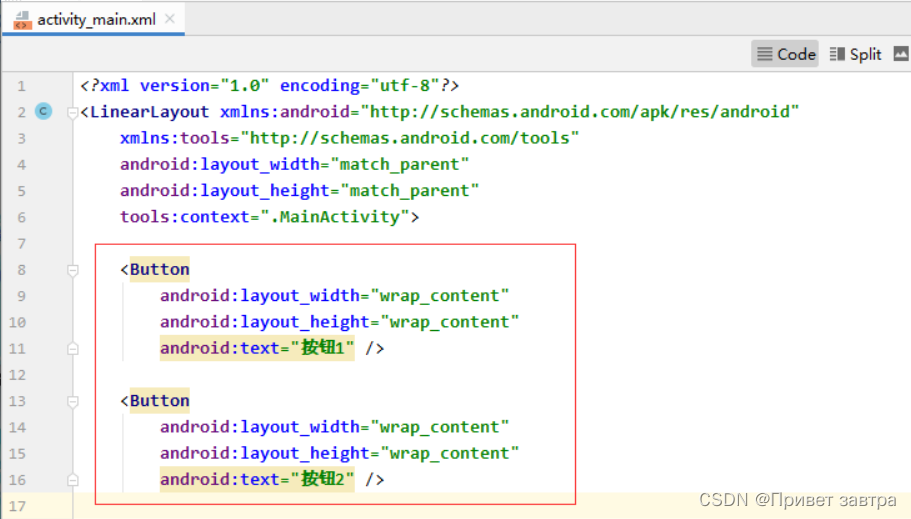The width and height of the screenshot is (911, 519).
Task: Collapse the first Button fold on line 8
Action: pyautogui.click(x=73, y=270)
